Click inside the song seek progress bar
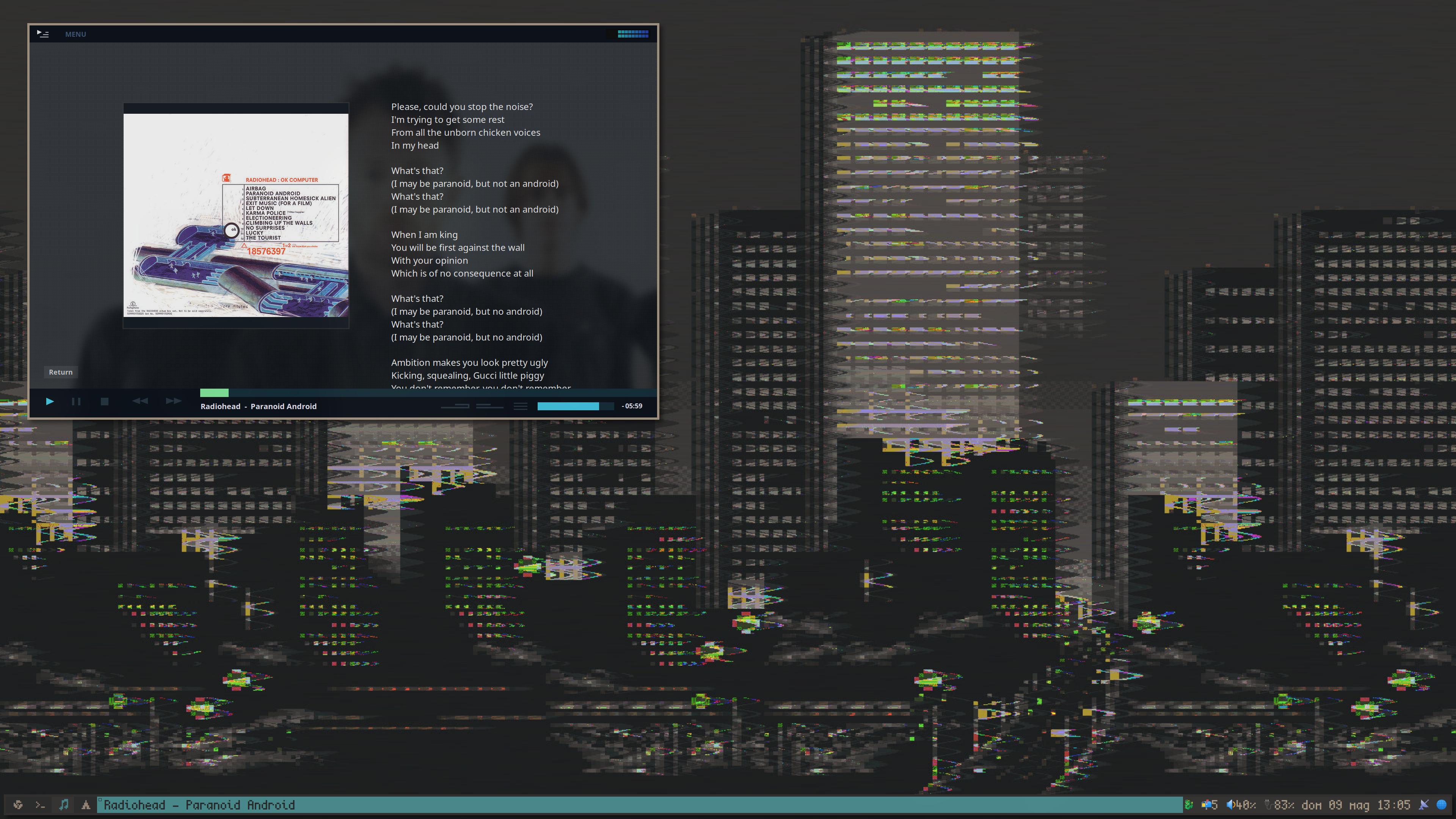 pos(395,392)
